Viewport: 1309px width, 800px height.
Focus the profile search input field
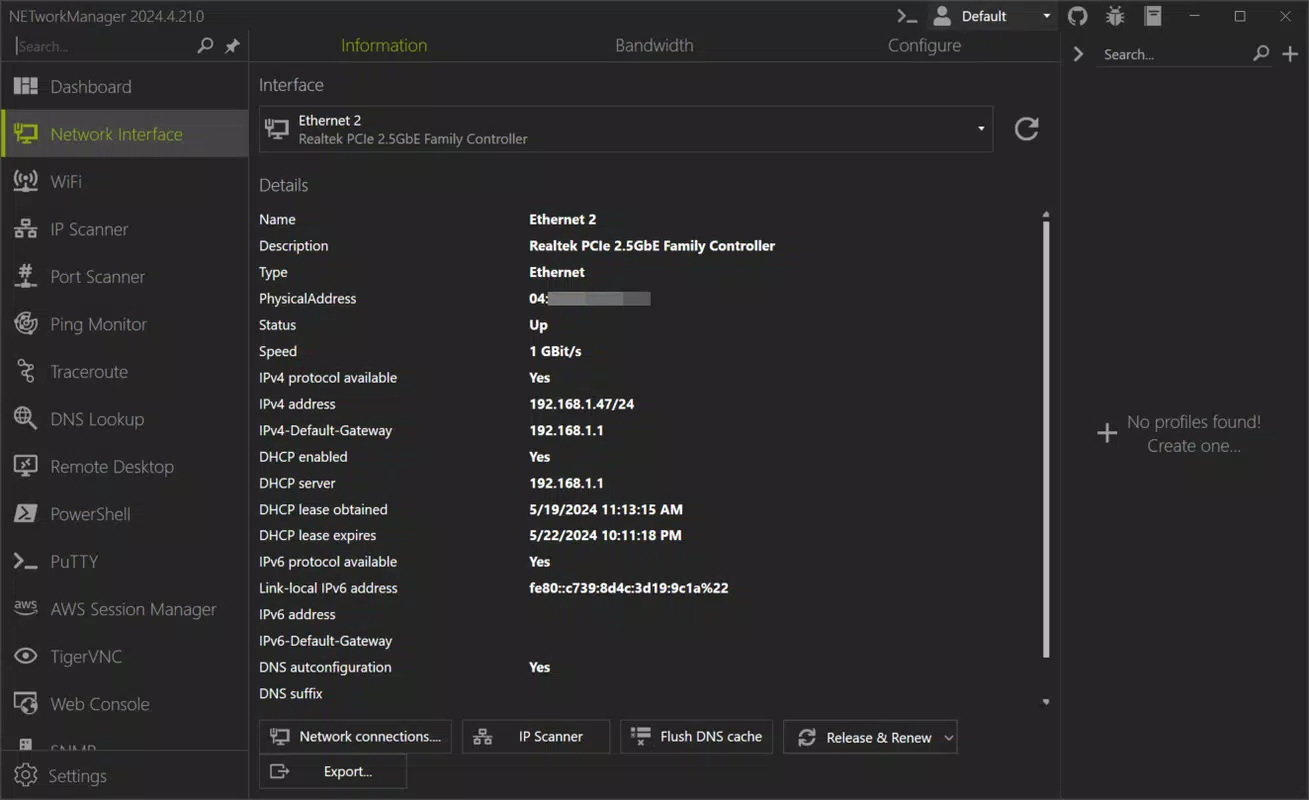[1174, 55]
